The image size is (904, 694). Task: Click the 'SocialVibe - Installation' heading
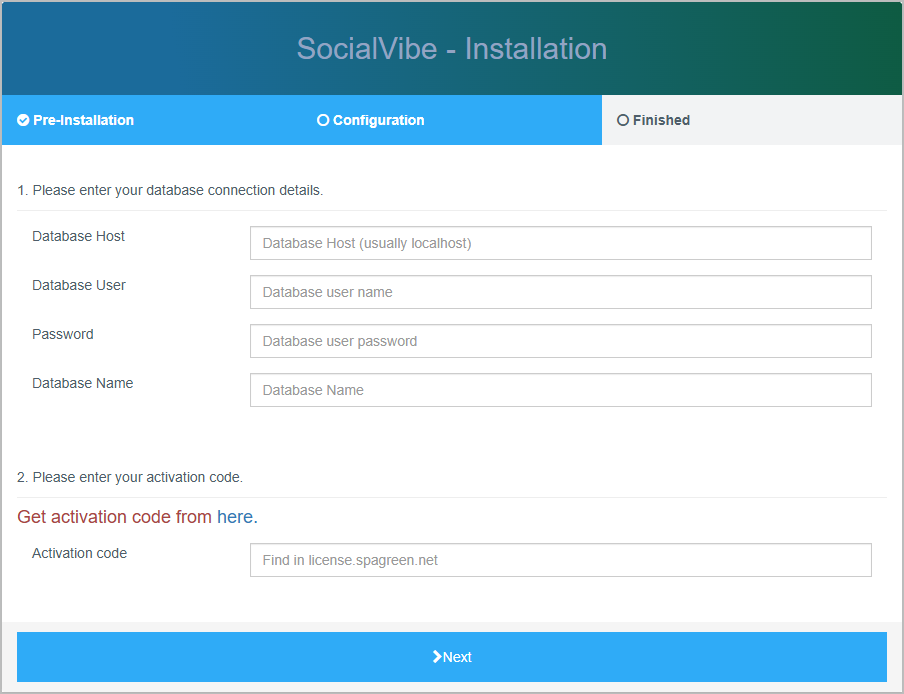(x=452, y=48)
